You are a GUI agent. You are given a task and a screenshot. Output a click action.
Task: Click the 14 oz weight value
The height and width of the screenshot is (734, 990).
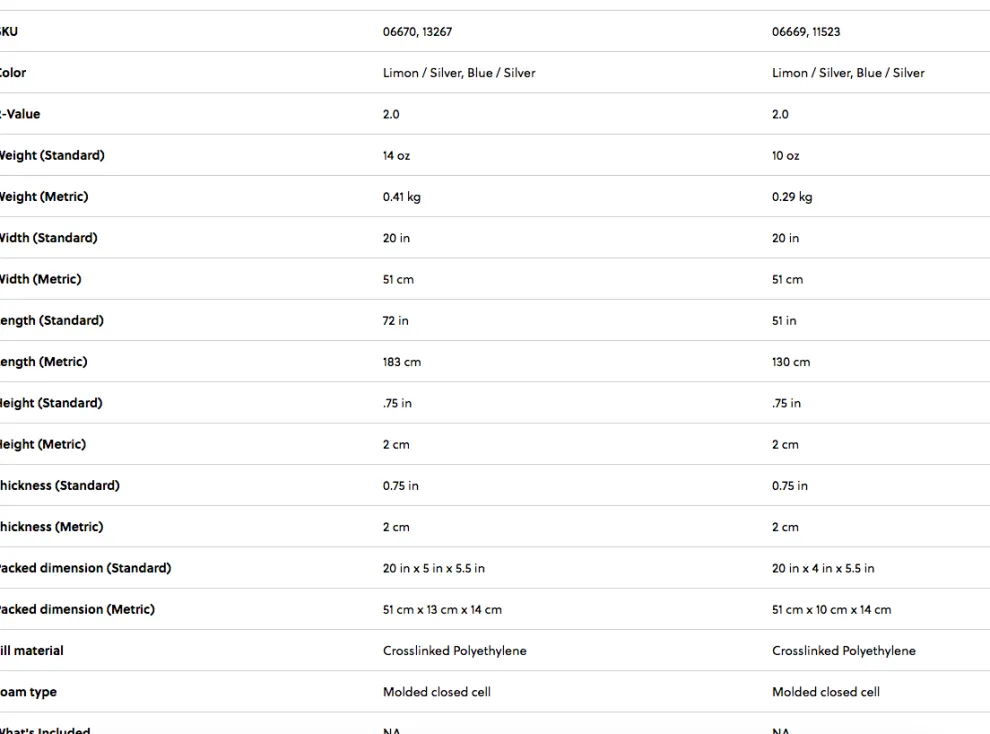coord(396,156)
